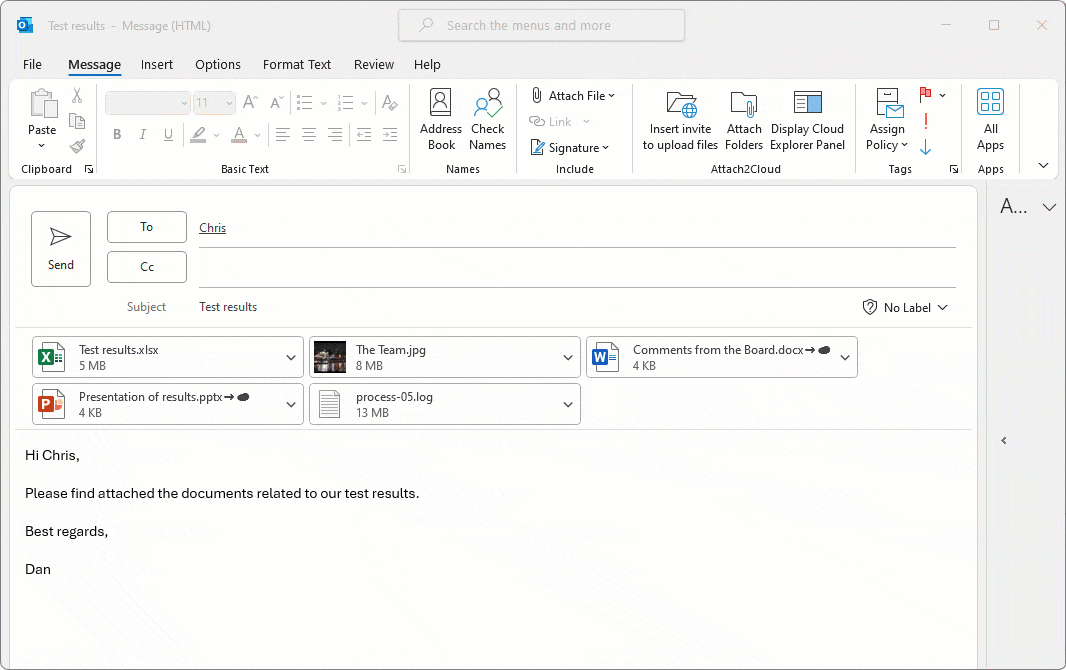
Task: Click the PowerPoint icon of Presentation of results.pptx
Action: point(52,404)
